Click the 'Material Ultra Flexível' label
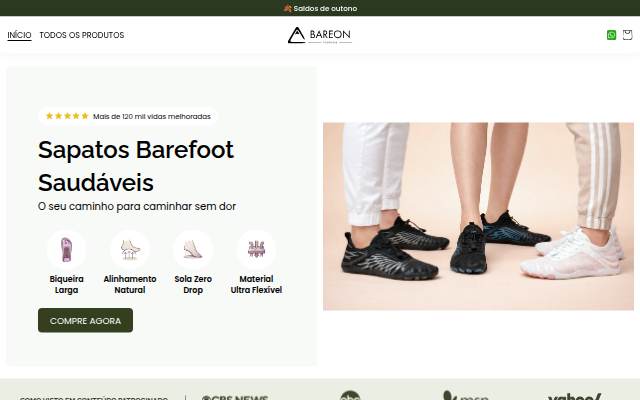The height and width of the screenshot is (400, 640). pyautogui.click(x=256, y=284)
